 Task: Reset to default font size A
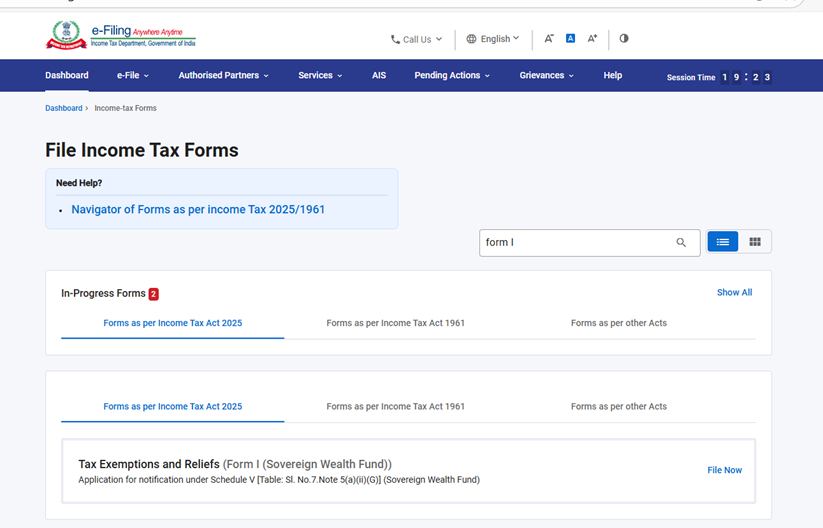pos(570,39)
